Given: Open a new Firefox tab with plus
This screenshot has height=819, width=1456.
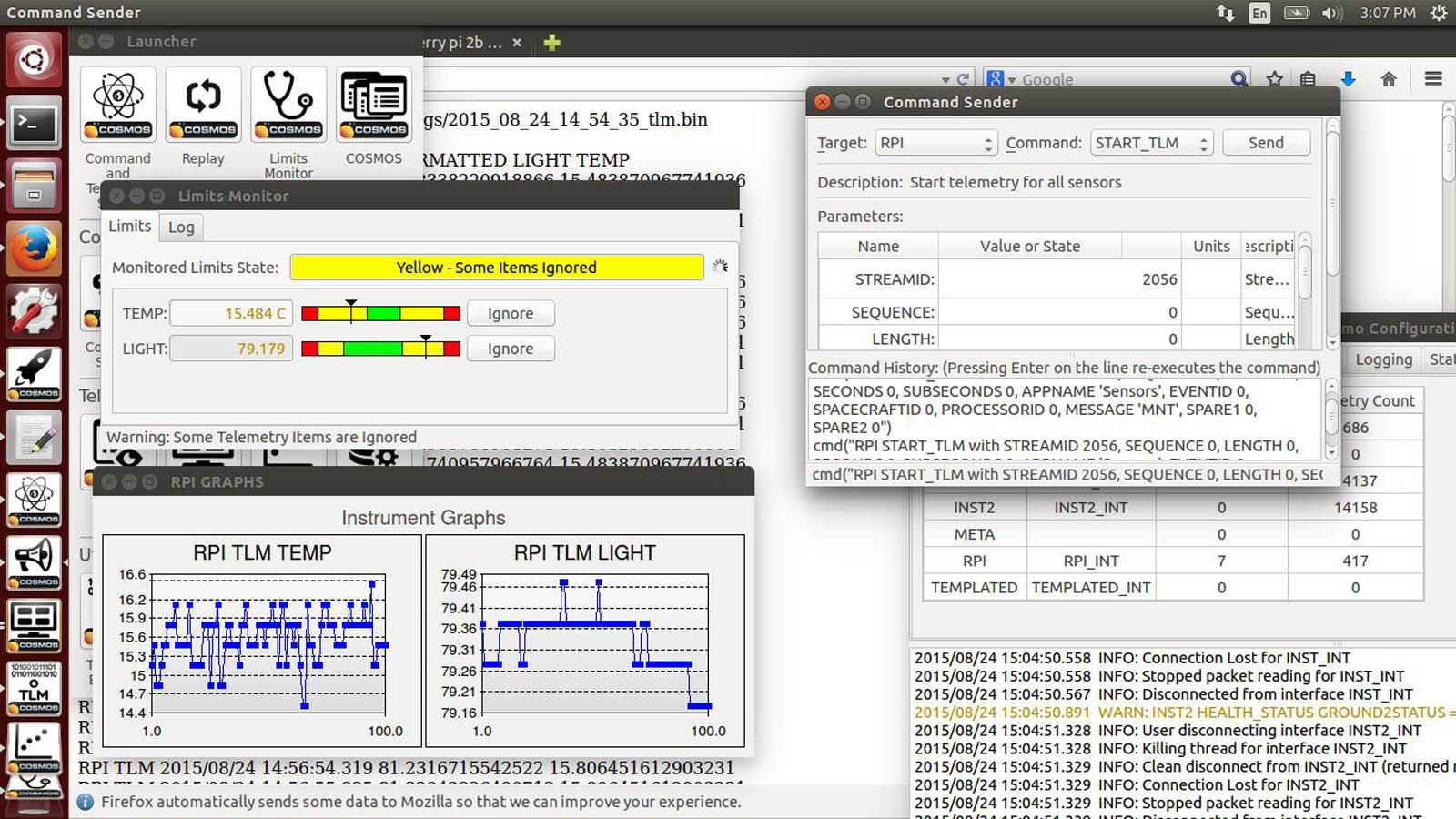Looking at the screenshot, I should [551, 42].
